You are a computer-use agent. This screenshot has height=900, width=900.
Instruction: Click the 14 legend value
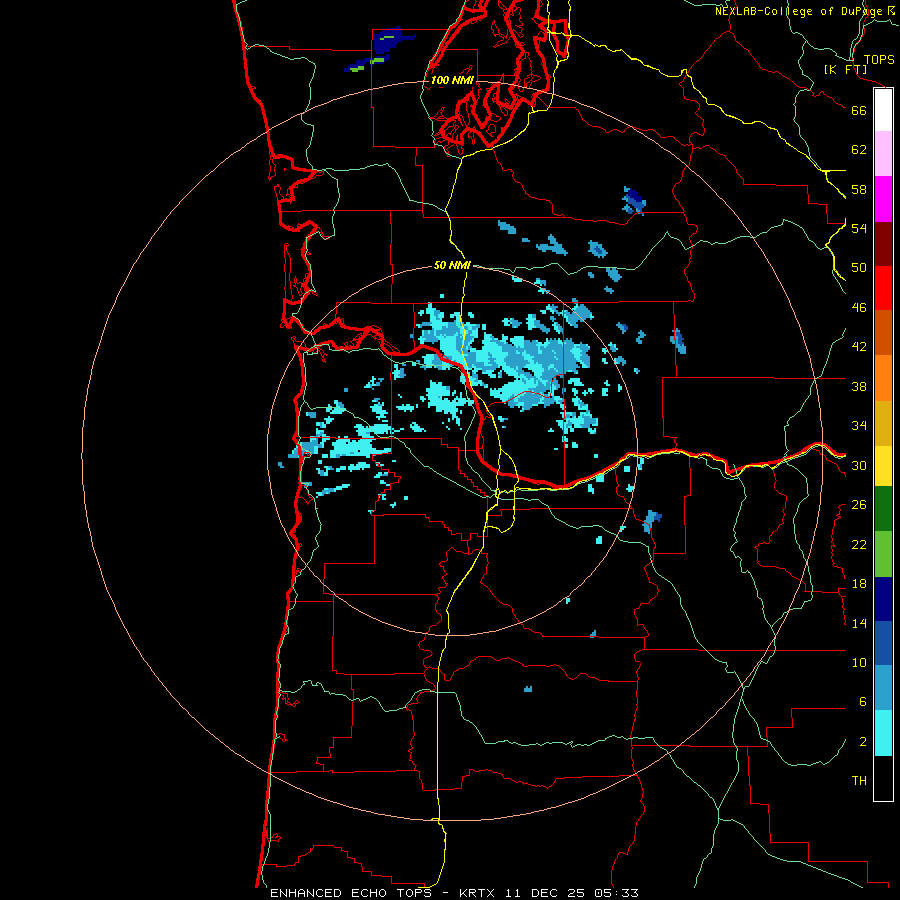tap(859, 623)
